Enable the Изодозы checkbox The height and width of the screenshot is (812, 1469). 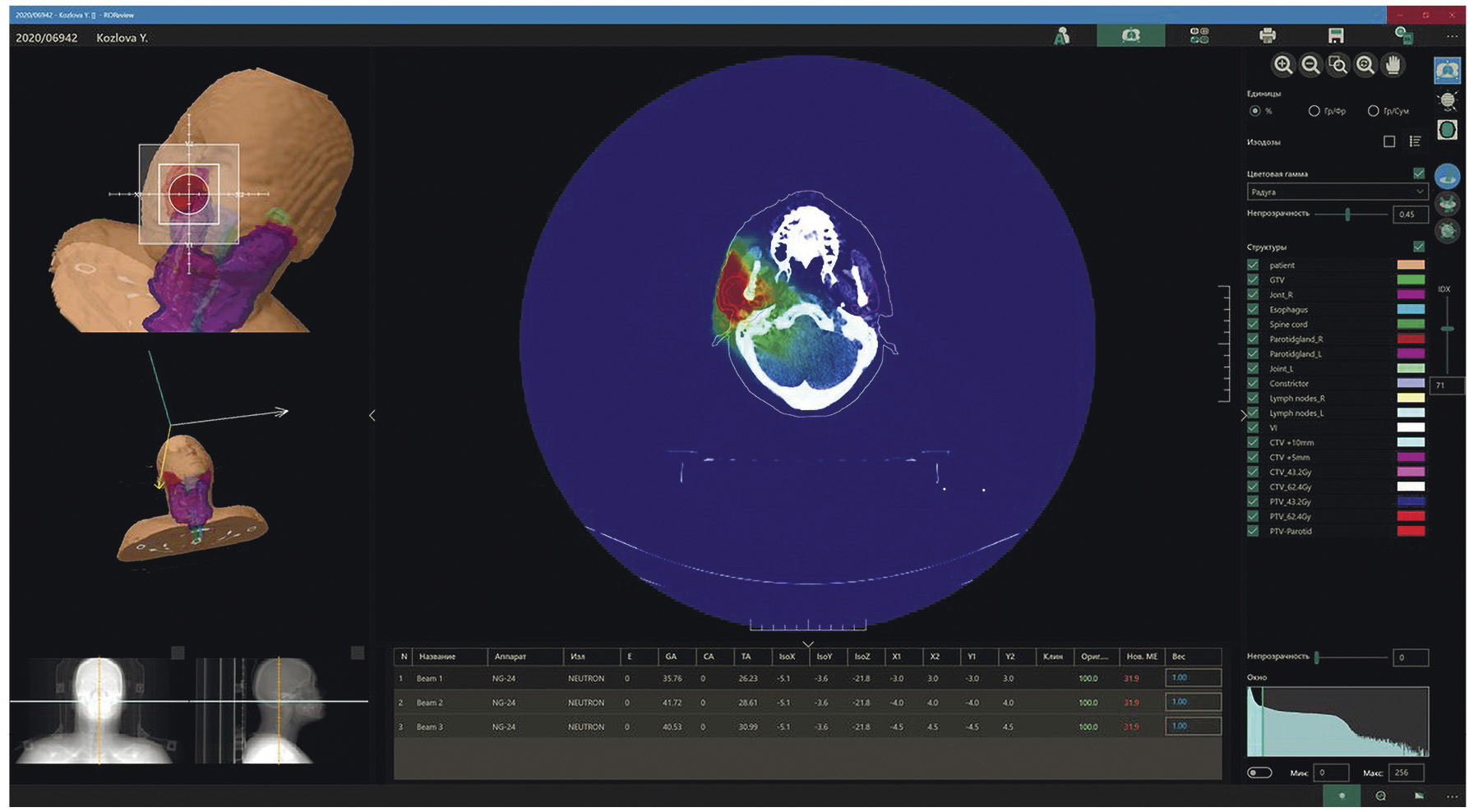click(x=1389, y=141)
